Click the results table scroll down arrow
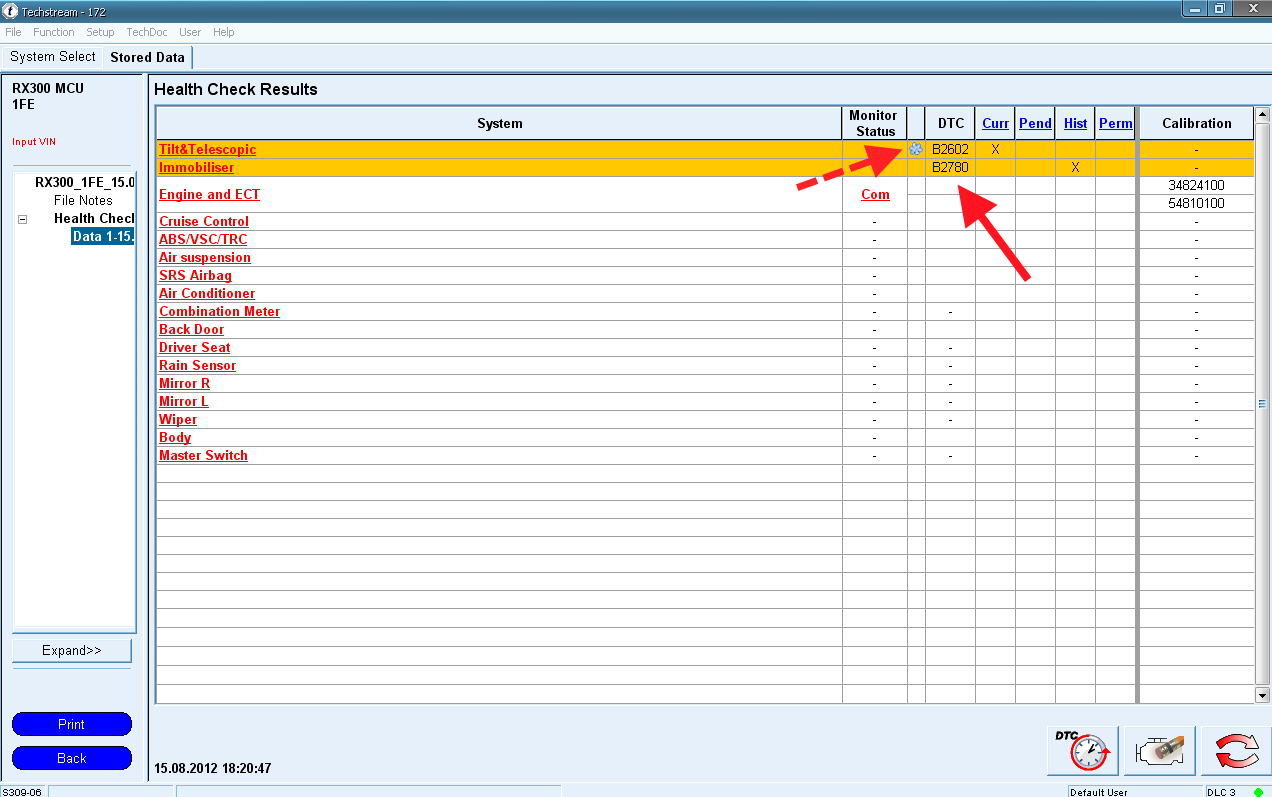The width and height of the screenshot is (1272, 797). click(x=1262, y=695)
